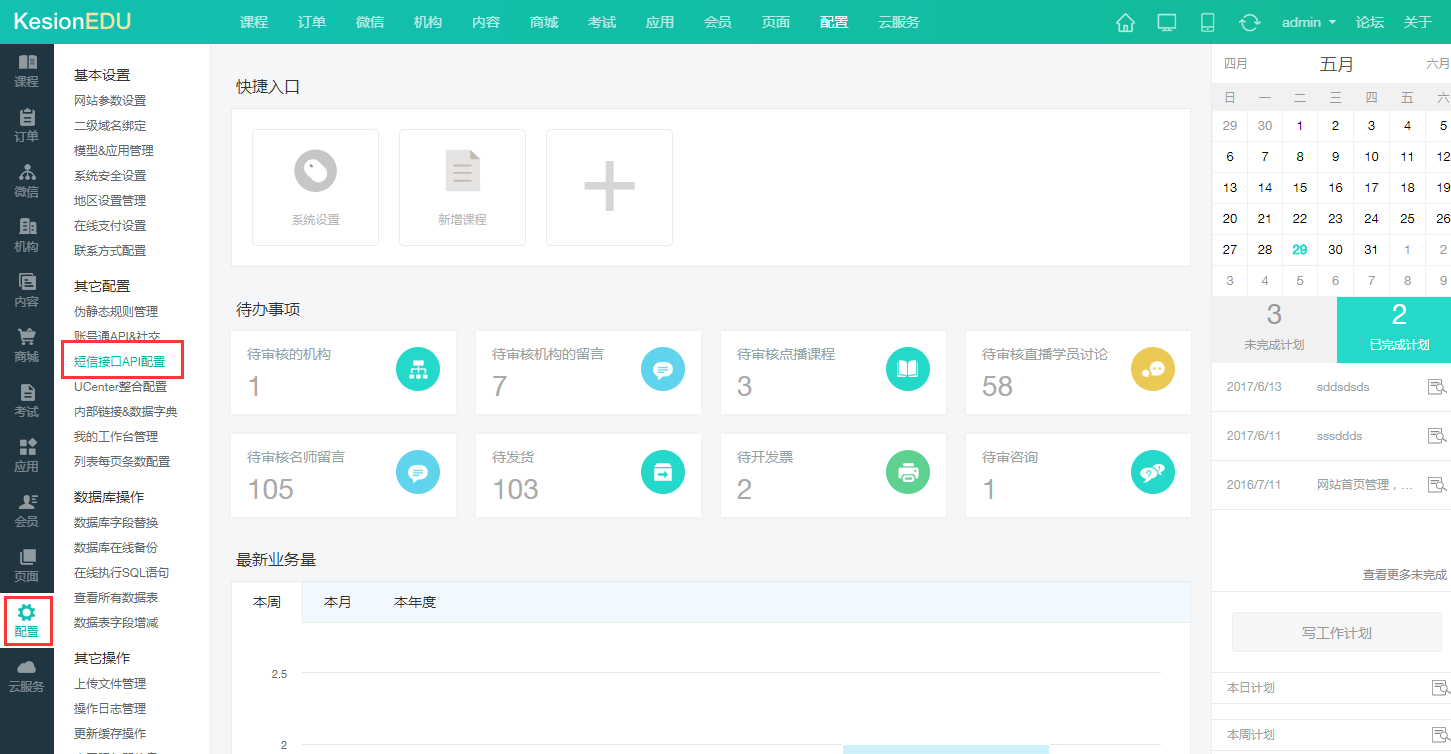
Task: Open desktop preview monitor icon
Action: tap(1166, 22)
